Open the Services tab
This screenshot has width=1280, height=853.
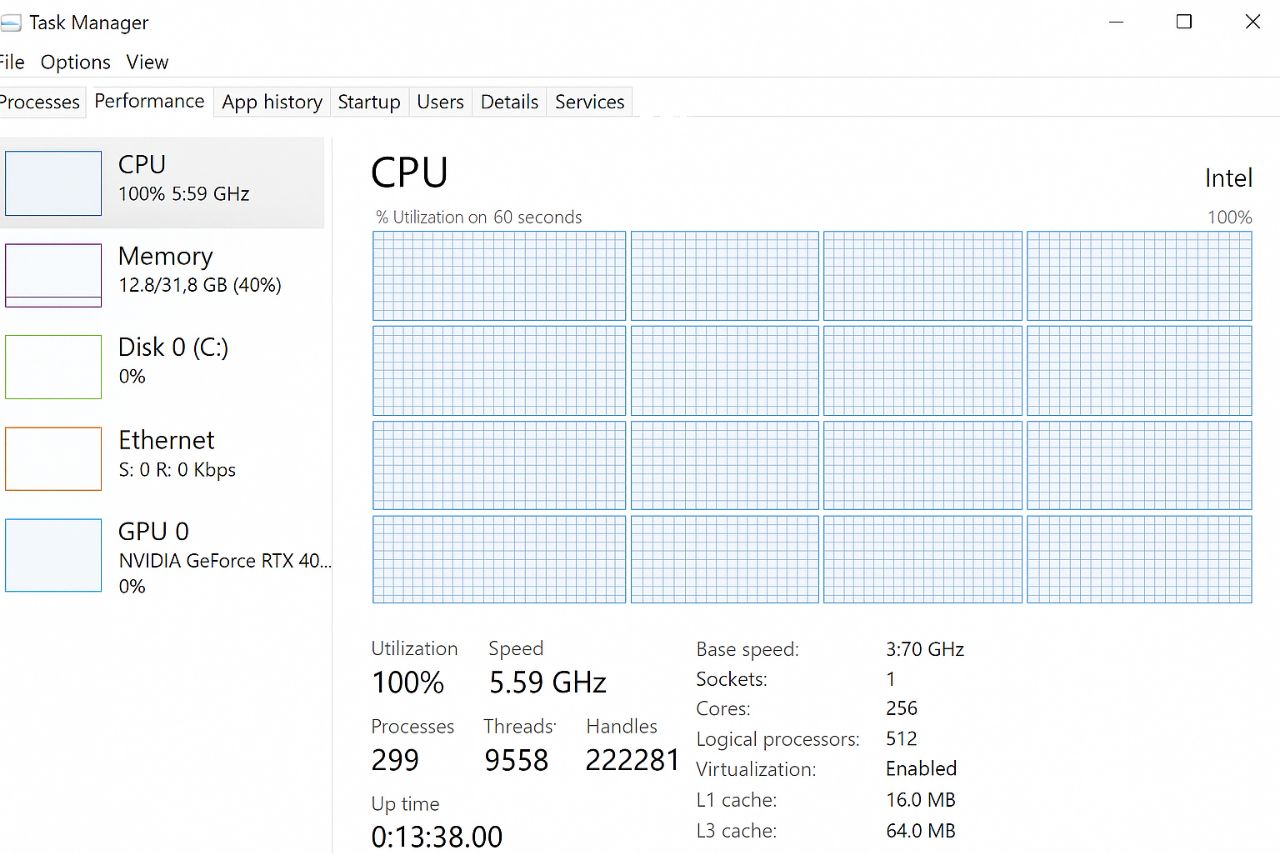coord(589,102)
